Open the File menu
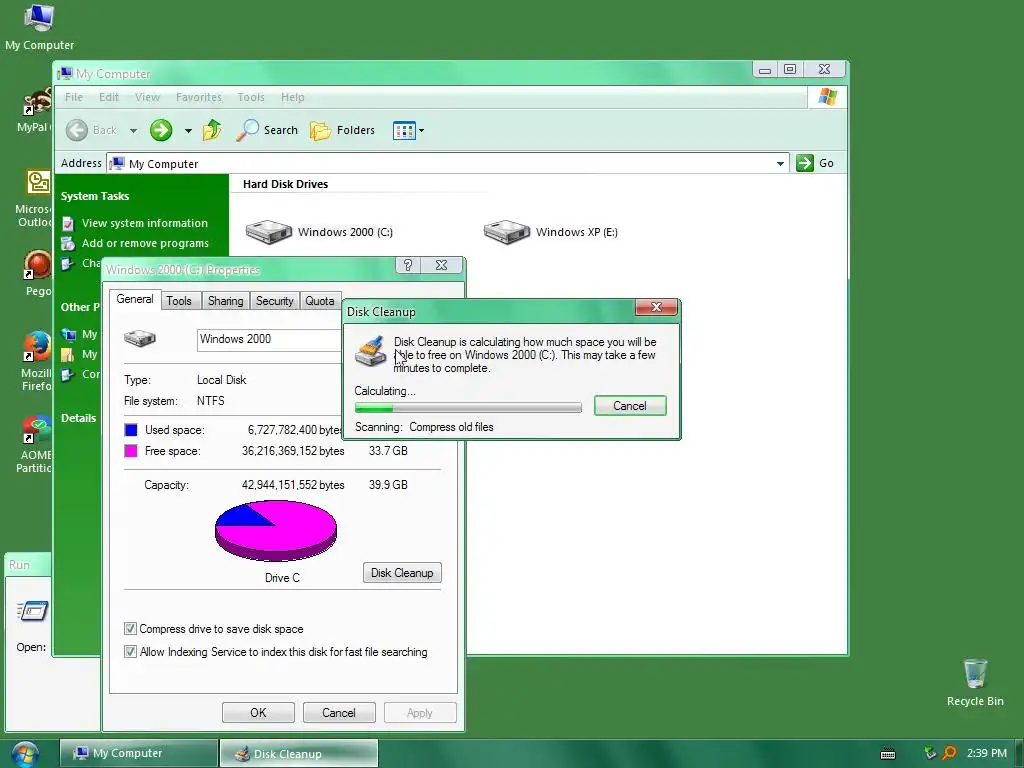This screenshot has height=768, width=1024. 74,97
